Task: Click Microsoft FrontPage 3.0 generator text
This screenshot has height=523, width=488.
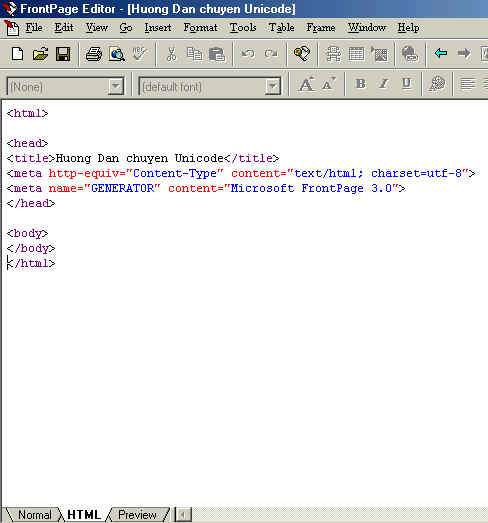Action: (x=311, y=188)
